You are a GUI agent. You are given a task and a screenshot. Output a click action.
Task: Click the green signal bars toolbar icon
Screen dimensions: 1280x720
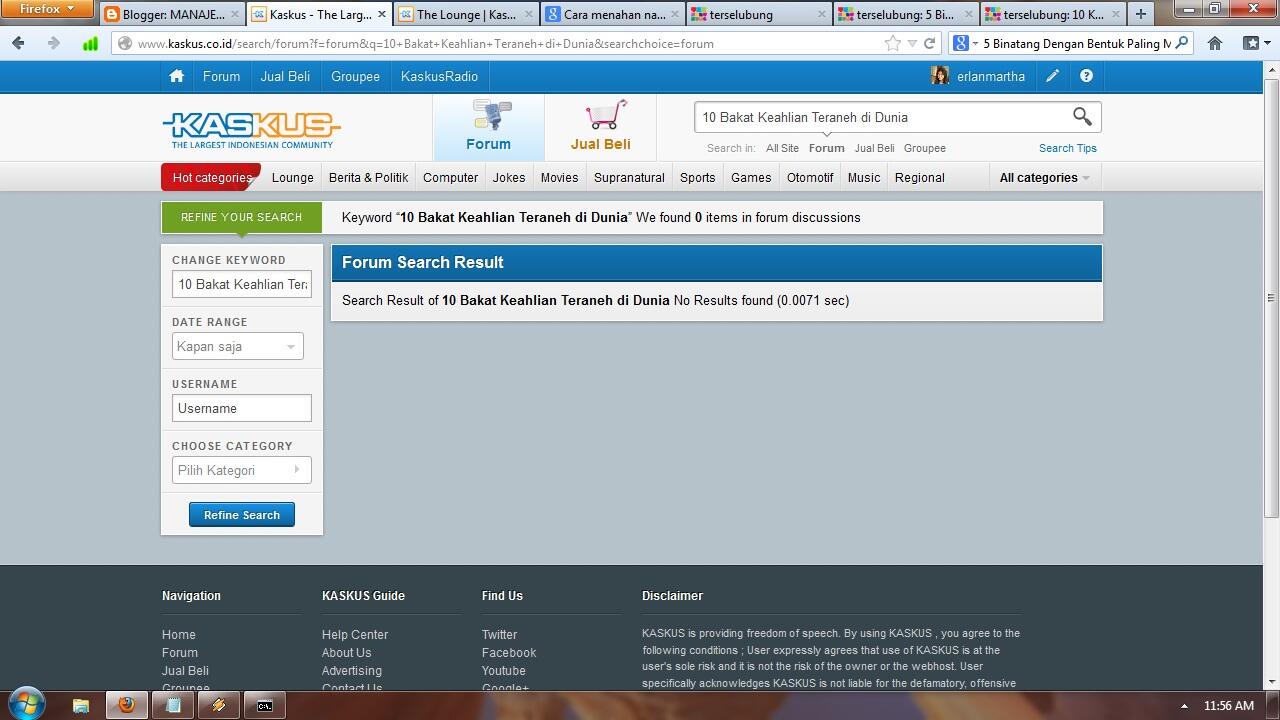click(x=90, y=43)
